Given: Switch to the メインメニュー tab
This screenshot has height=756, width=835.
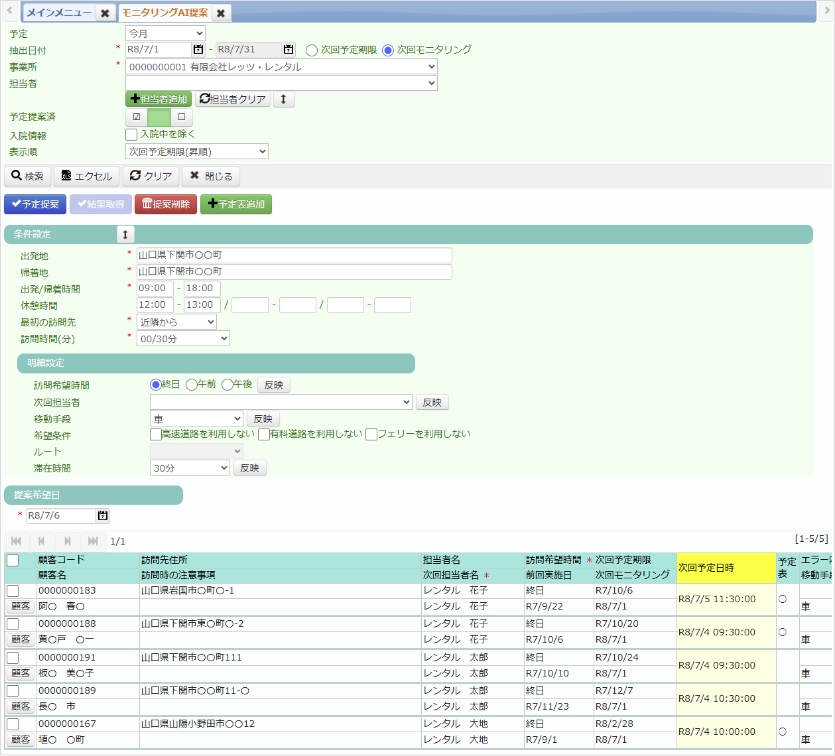Looking at the screenshot, I should (x=59, y=13).
